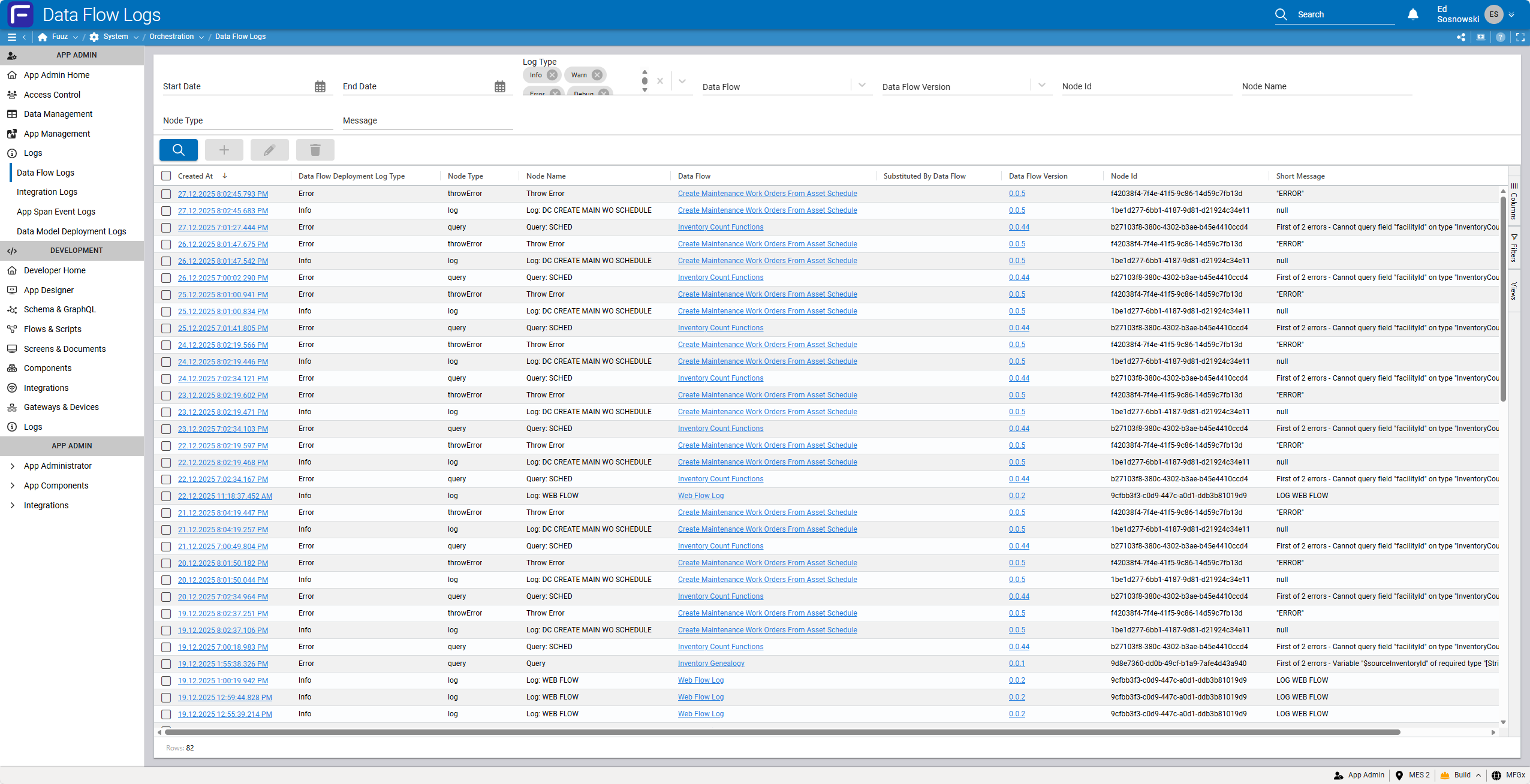Expand the Log Type dropdown arrow
Viewport: 1530px width, 784px height.
[x=682, y=81]
